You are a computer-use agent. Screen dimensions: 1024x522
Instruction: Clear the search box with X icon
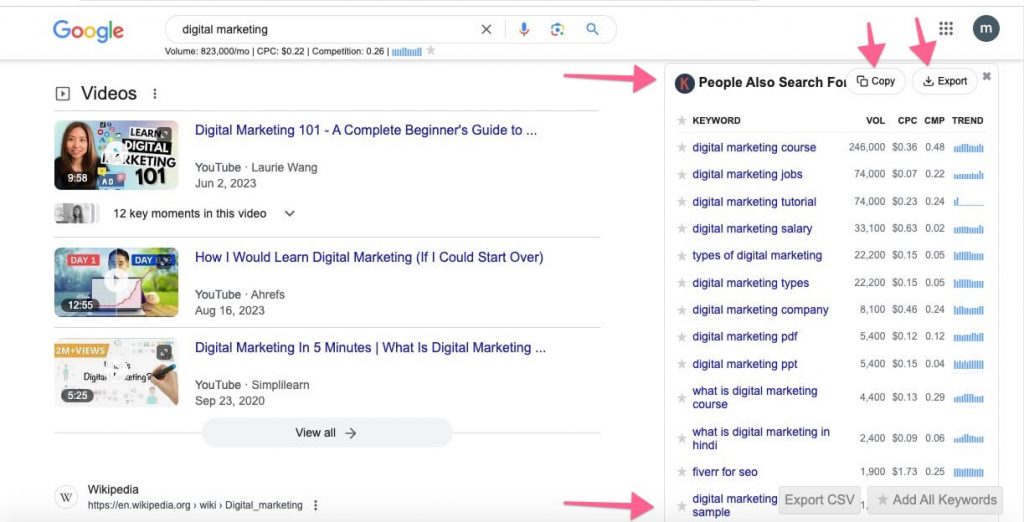(487, 29)
